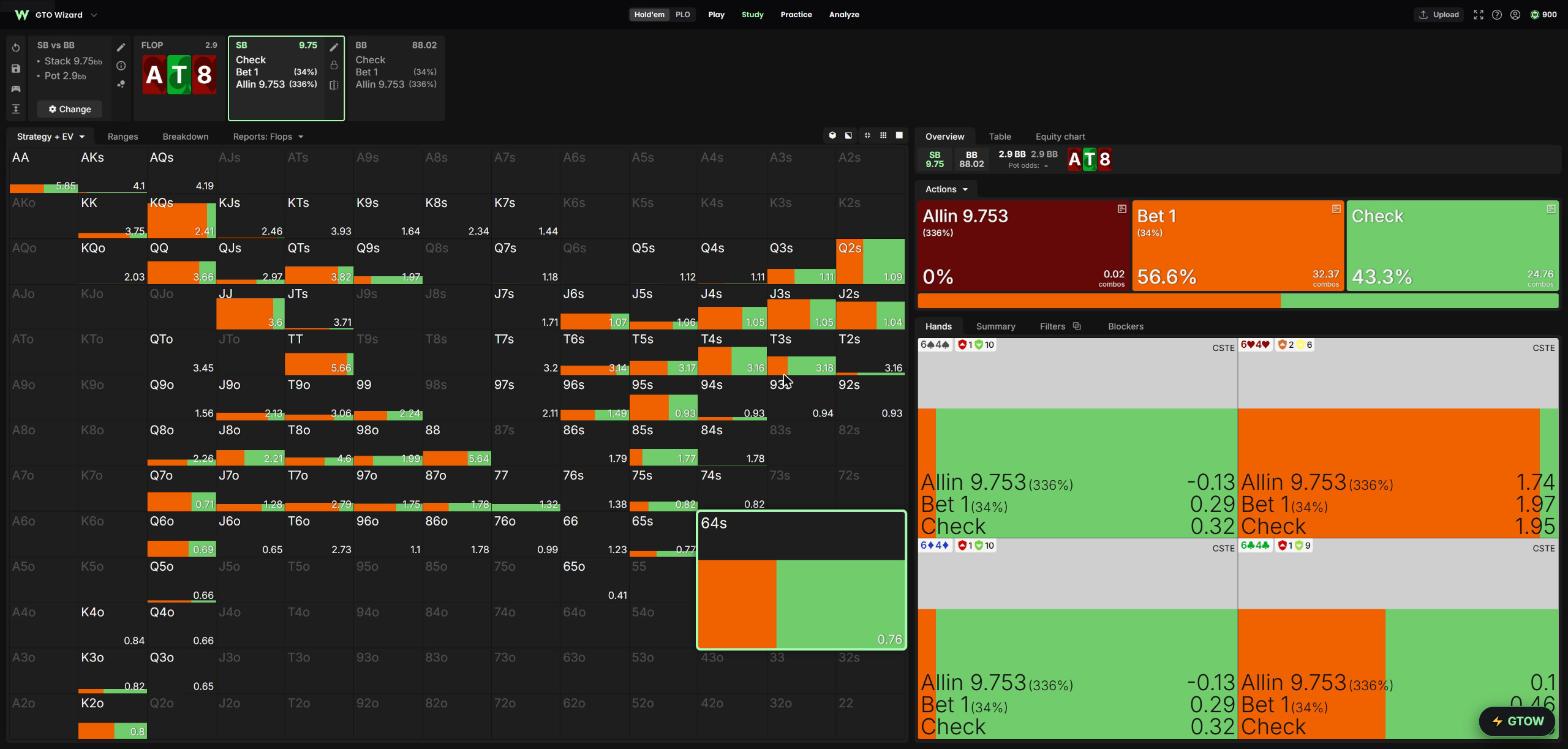Select the BB 88.02 action card
Screen dimensions: 1568x749
397,78
